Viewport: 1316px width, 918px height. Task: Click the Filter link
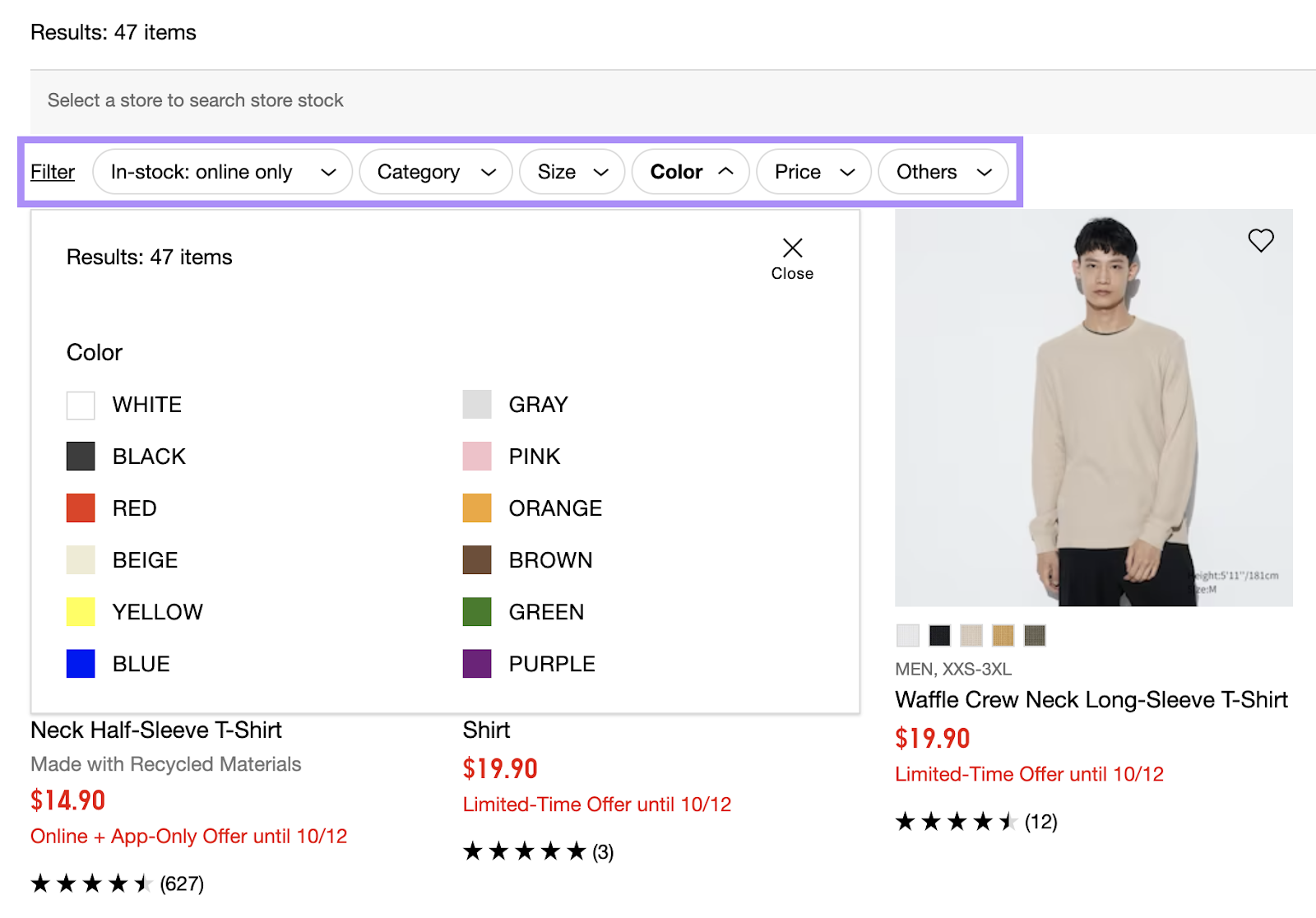click(52, 172)
